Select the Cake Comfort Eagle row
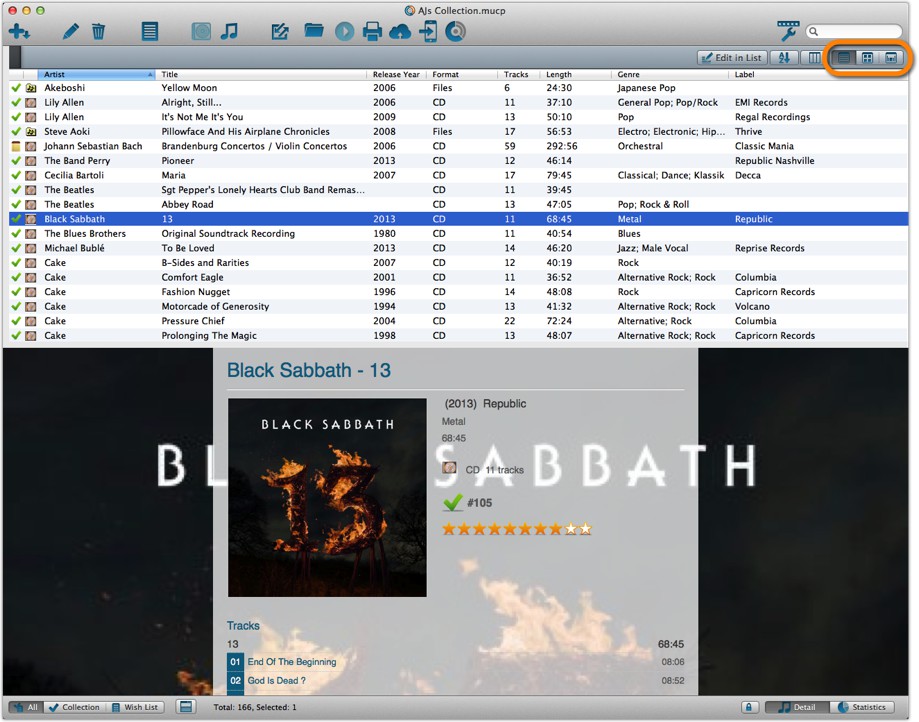Viewport: 919px width, 722px height. [459, 277]
